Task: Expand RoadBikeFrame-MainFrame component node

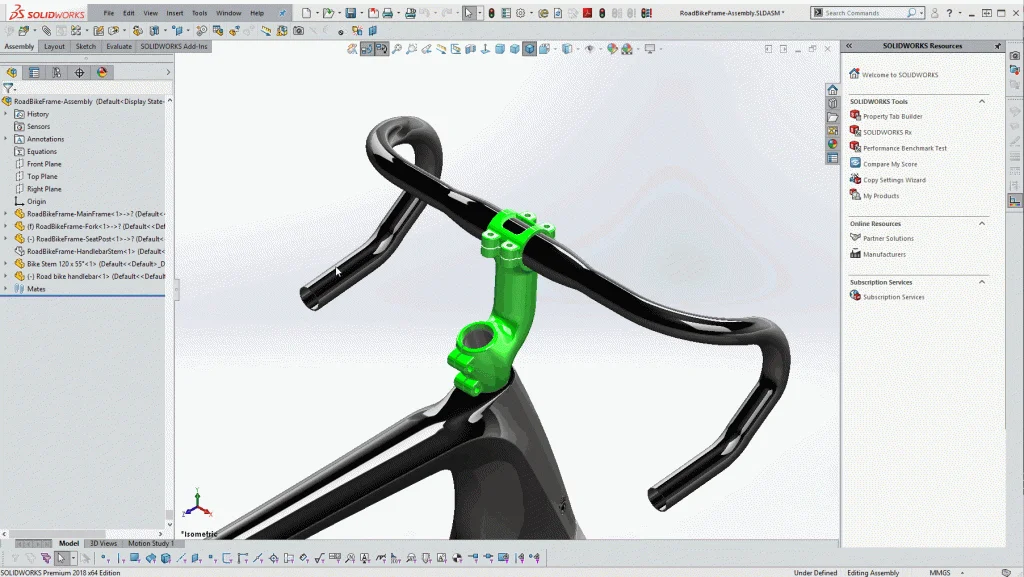Action: [6, 213]
